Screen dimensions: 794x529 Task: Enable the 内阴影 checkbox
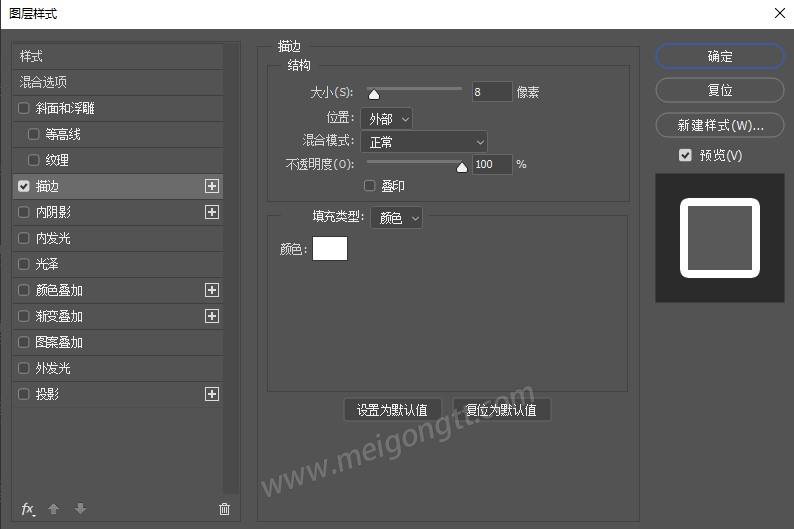click(23, 212)
